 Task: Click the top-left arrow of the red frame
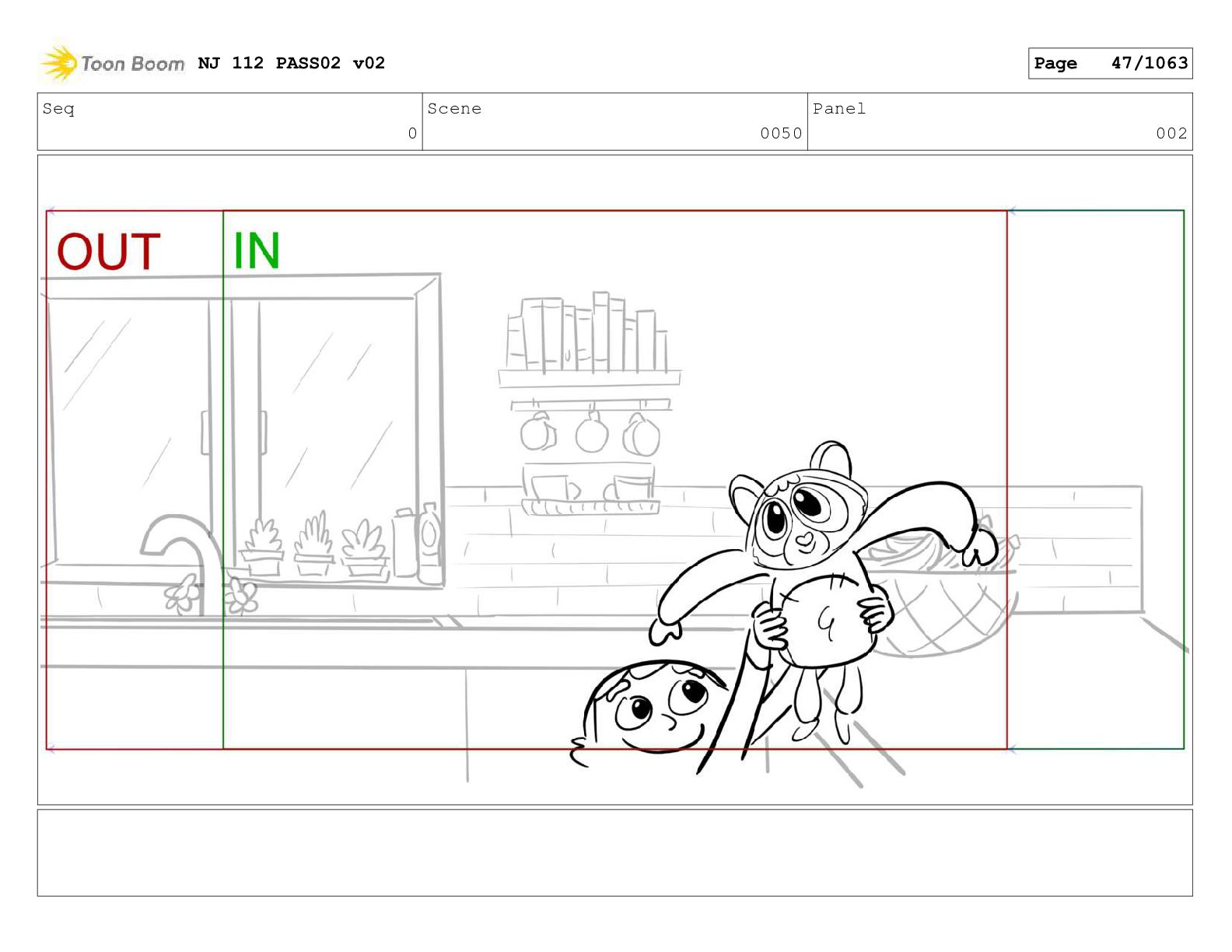pos(51,211)
